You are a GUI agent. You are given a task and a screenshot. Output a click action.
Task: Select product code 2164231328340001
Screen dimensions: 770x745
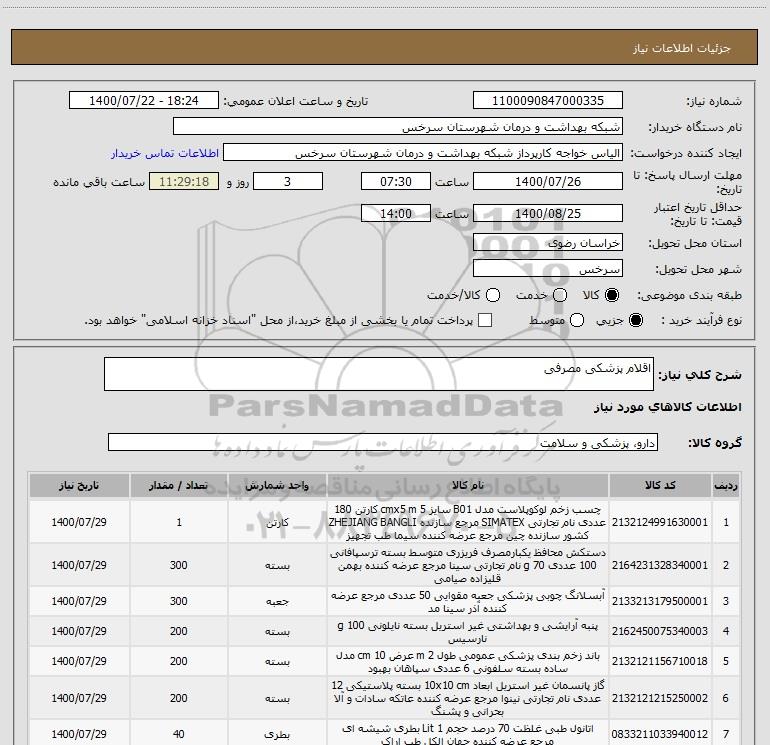point(660,565)
